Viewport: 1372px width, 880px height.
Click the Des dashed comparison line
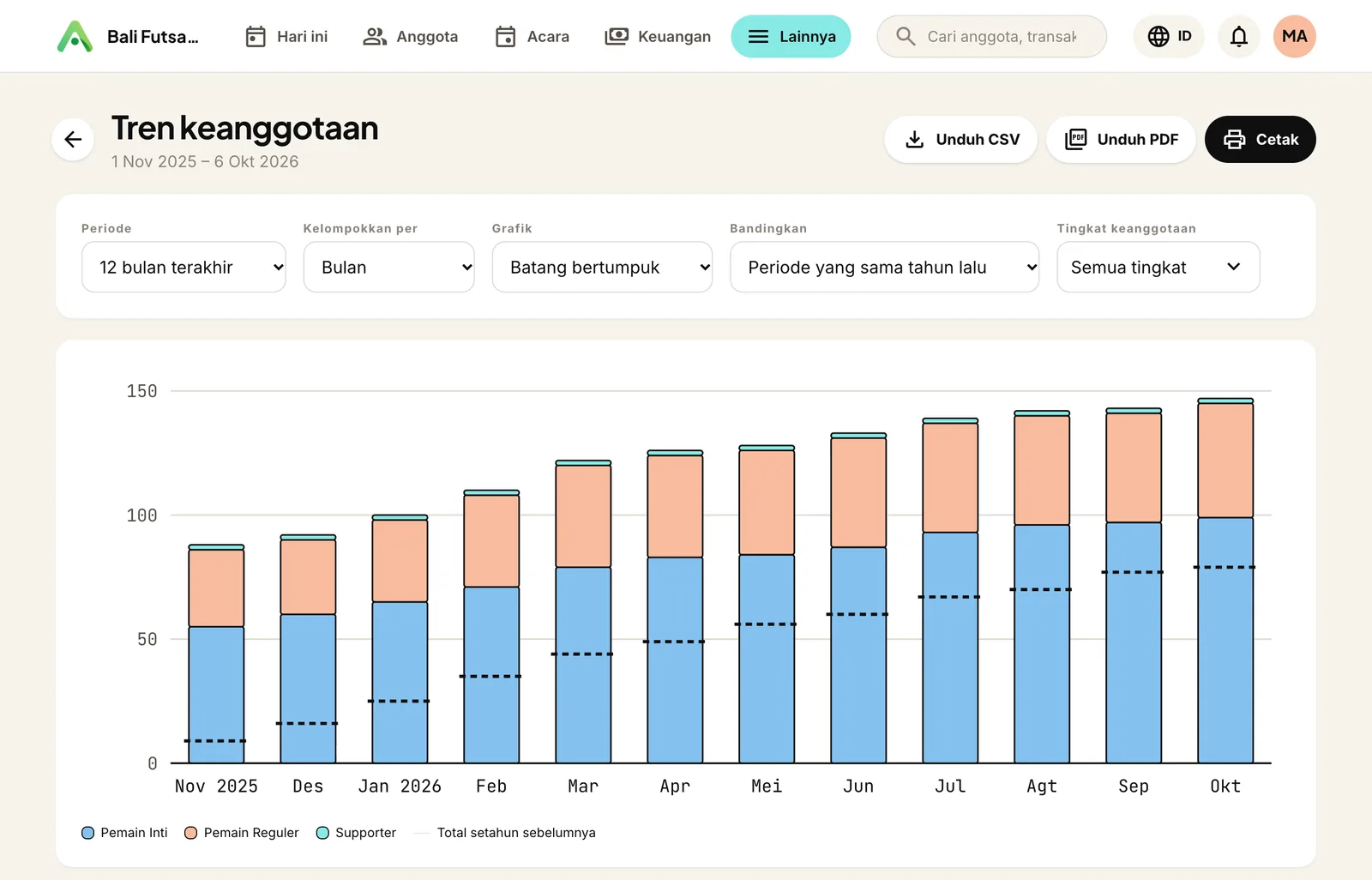pyautogui.click(x=307, y=723)
